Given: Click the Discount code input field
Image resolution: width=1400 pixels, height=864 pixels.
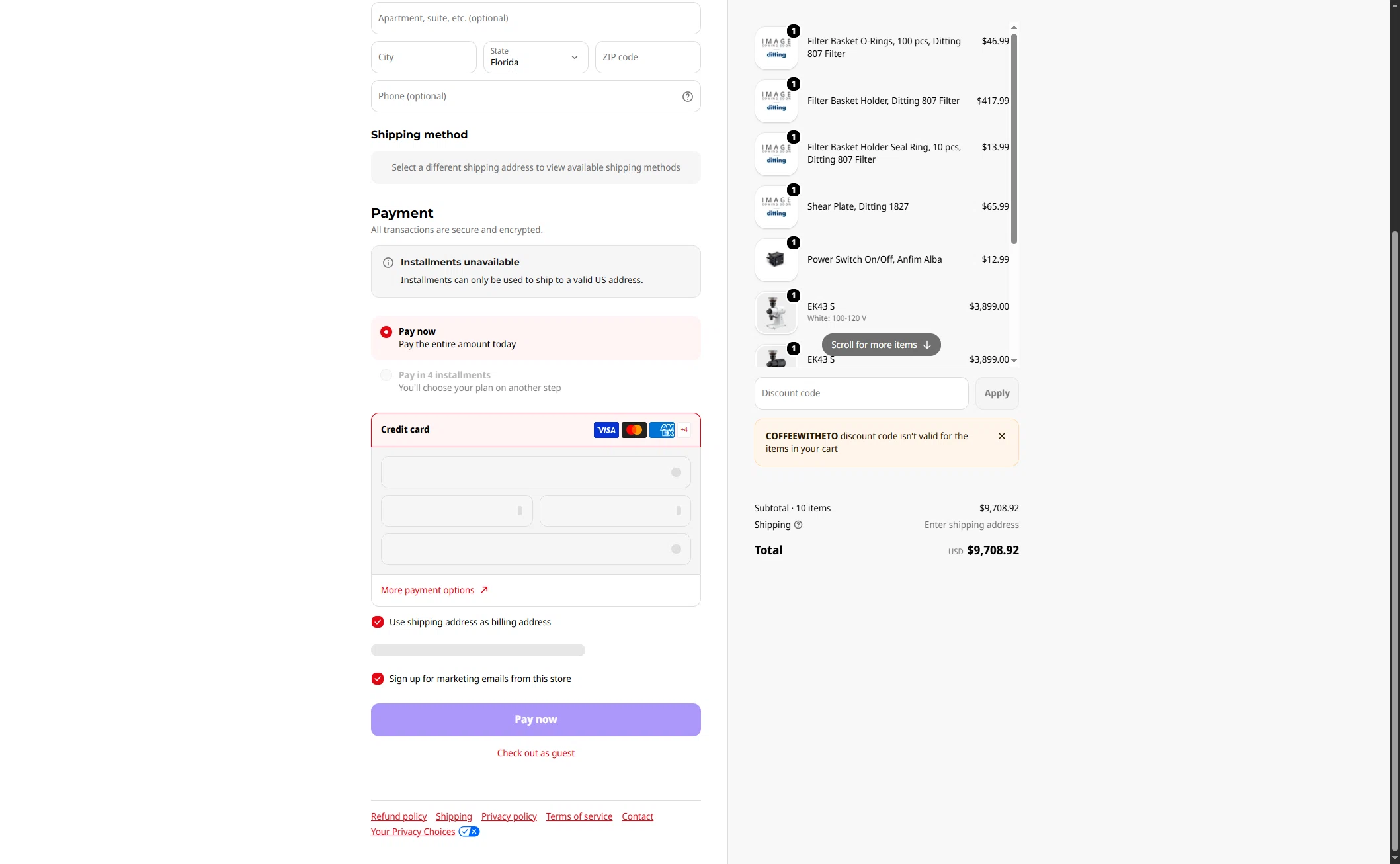Looking at the screenshot, I should click(861, 393).
